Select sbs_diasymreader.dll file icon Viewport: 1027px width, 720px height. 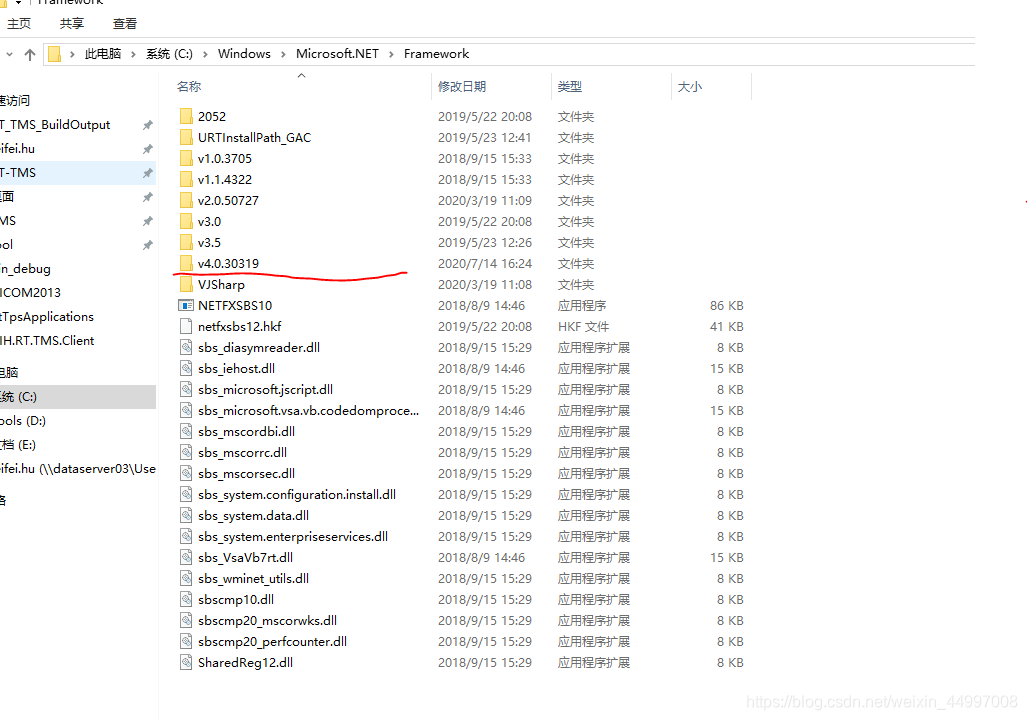(x=186, y=347)
